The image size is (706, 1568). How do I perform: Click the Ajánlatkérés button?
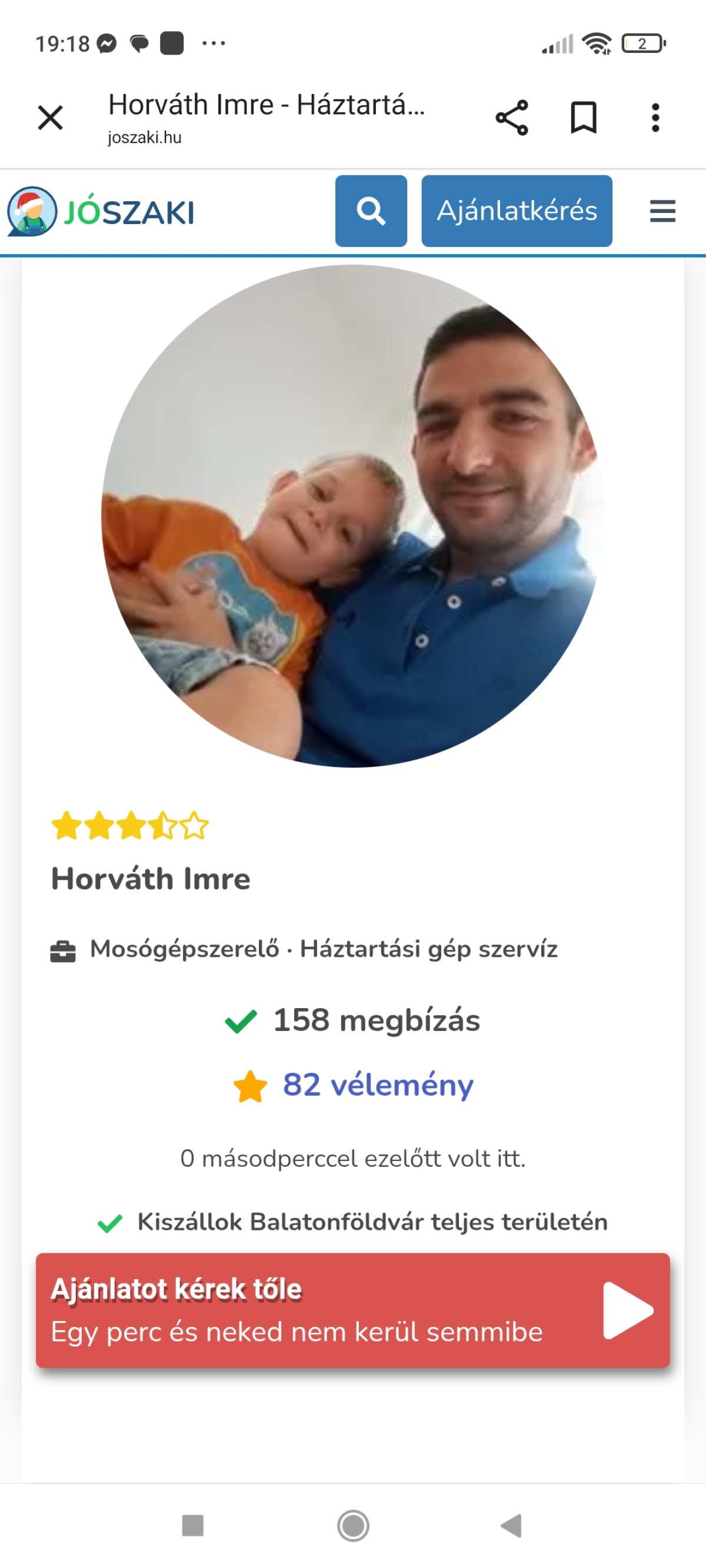pyautogui.click(x=517, y=211)
